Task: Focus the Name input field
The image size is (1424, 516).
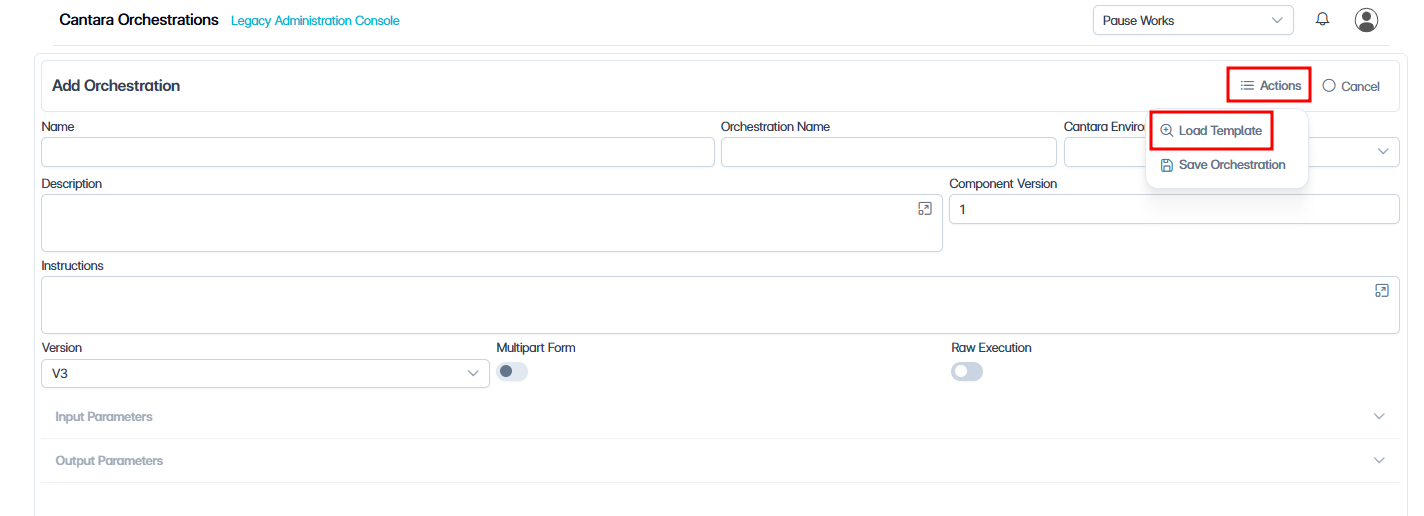Action: click(378, 152)
